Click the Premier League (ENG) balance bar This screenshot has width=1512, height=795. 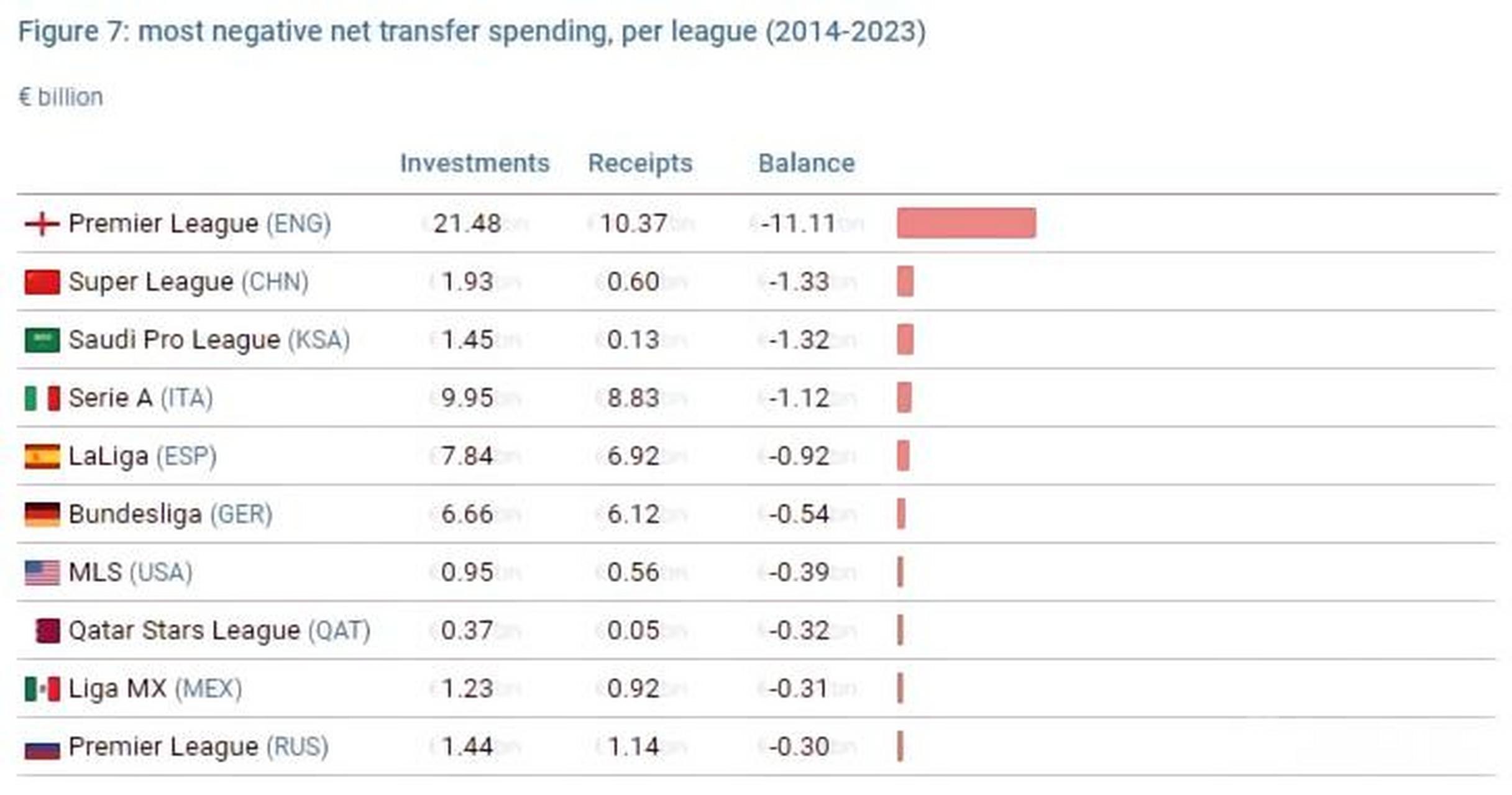[966, 223]
